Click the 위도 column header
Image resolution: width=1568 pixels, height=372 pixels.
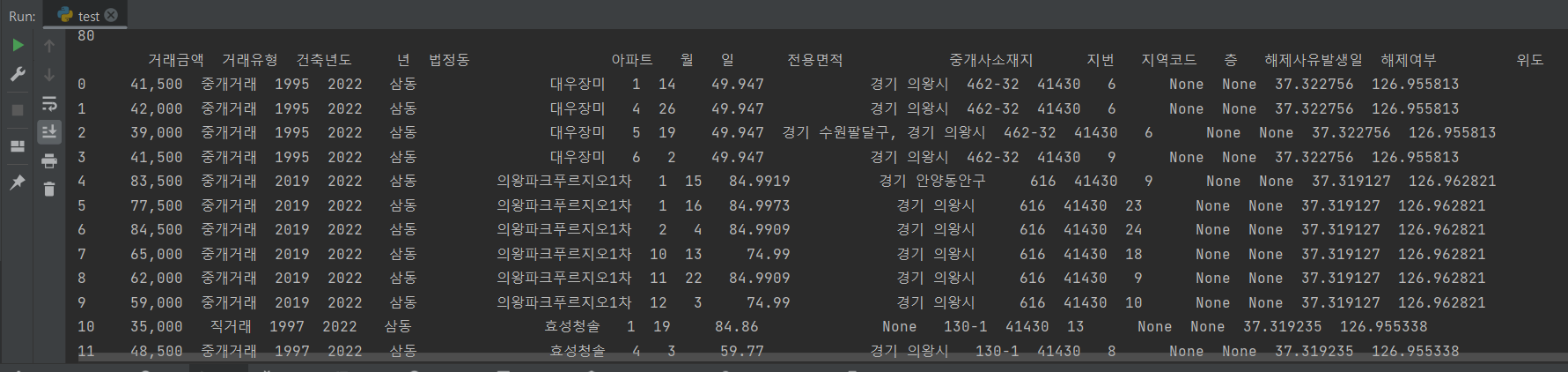(x=1530, y=60)
